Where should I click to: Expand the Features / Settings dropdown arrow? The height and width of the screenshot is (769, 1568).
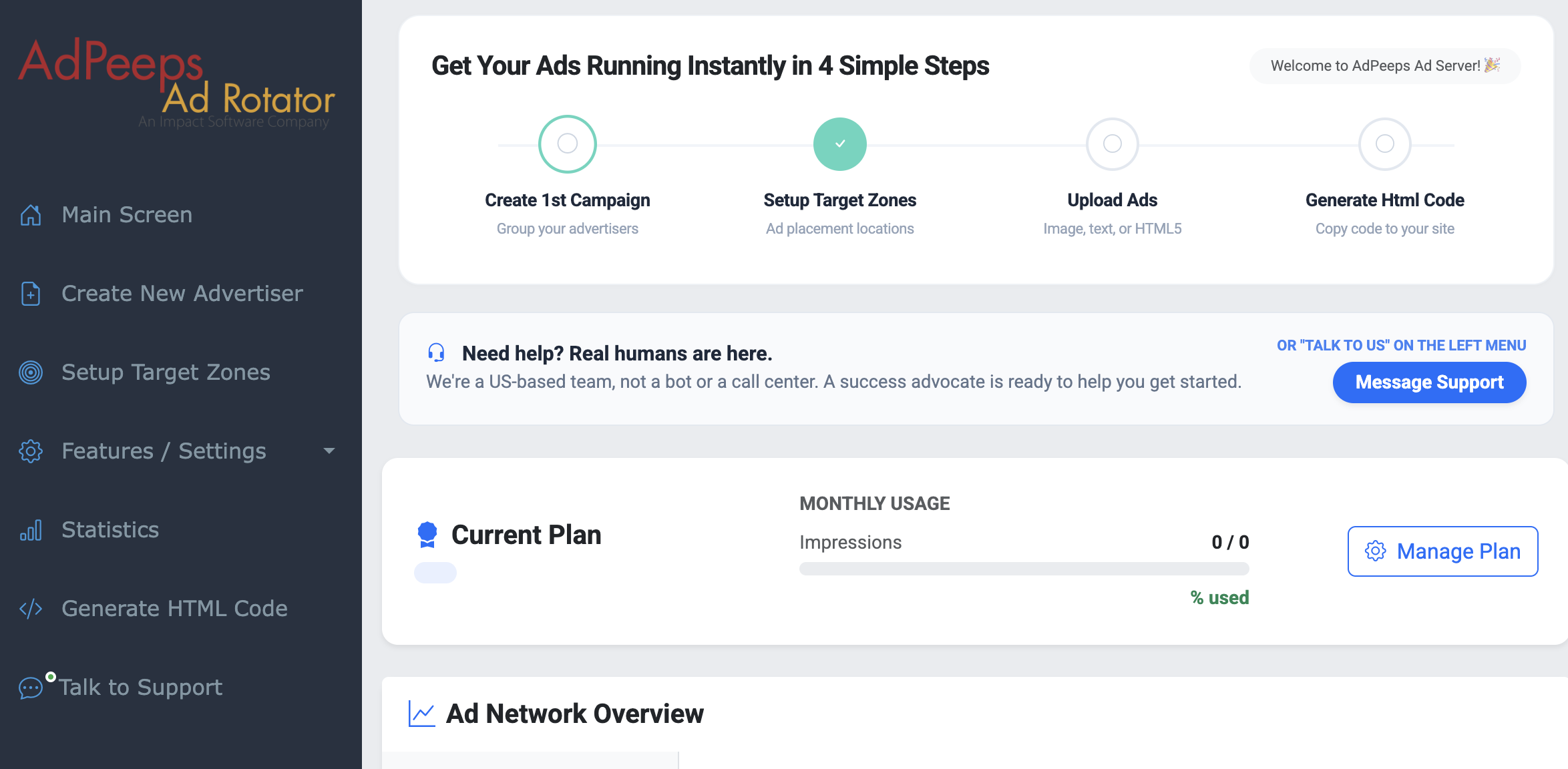[329, 451]
